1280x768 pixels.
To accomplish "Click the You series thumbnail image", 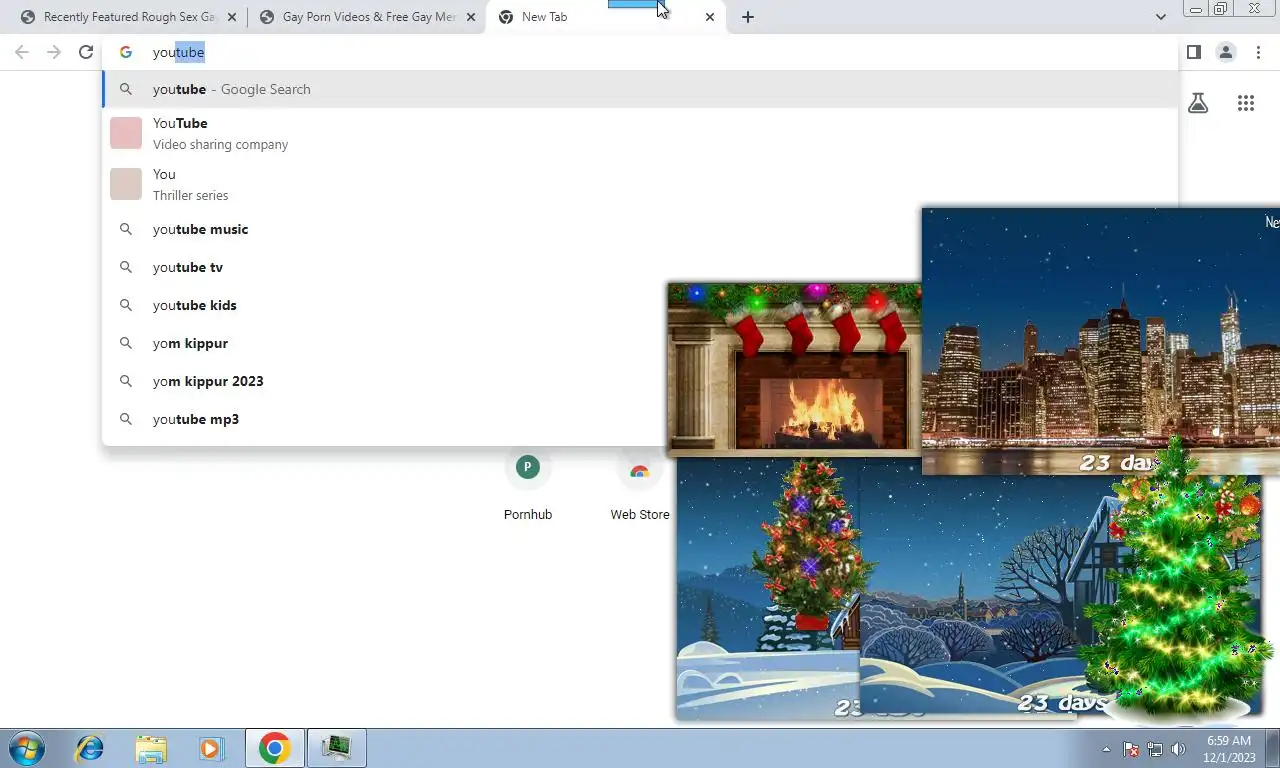I will [x=126, y=184].
